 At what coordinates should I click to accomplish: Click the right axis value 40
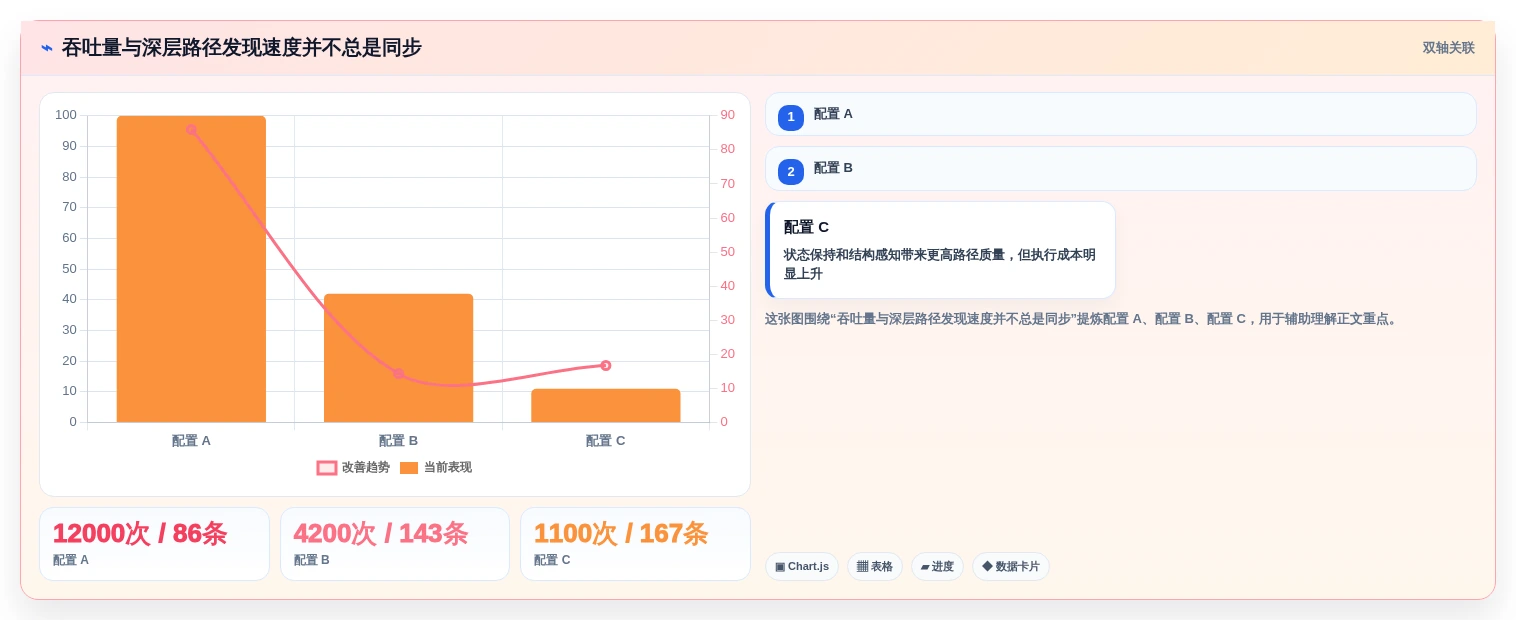(x=727, y=286)
